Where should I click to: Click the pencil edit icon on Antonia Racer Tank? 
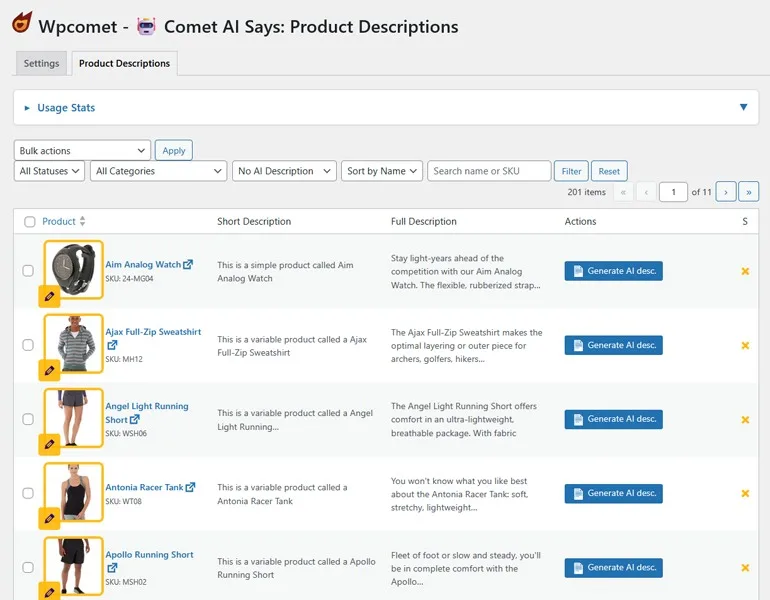[49, 518]
